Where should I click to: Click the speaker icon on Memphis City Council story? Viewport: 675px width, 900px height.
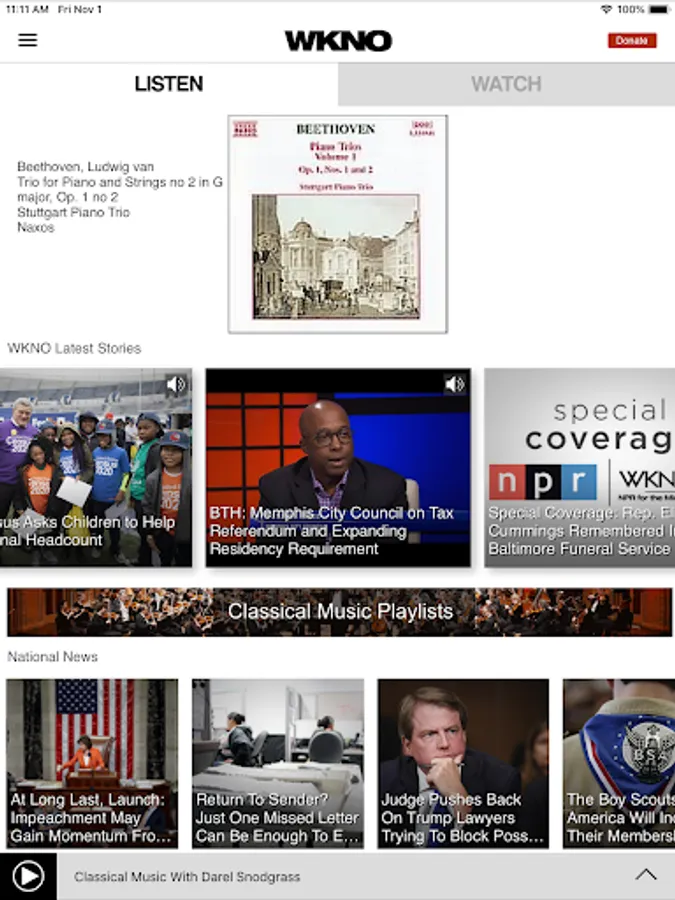tap(455, 384)
